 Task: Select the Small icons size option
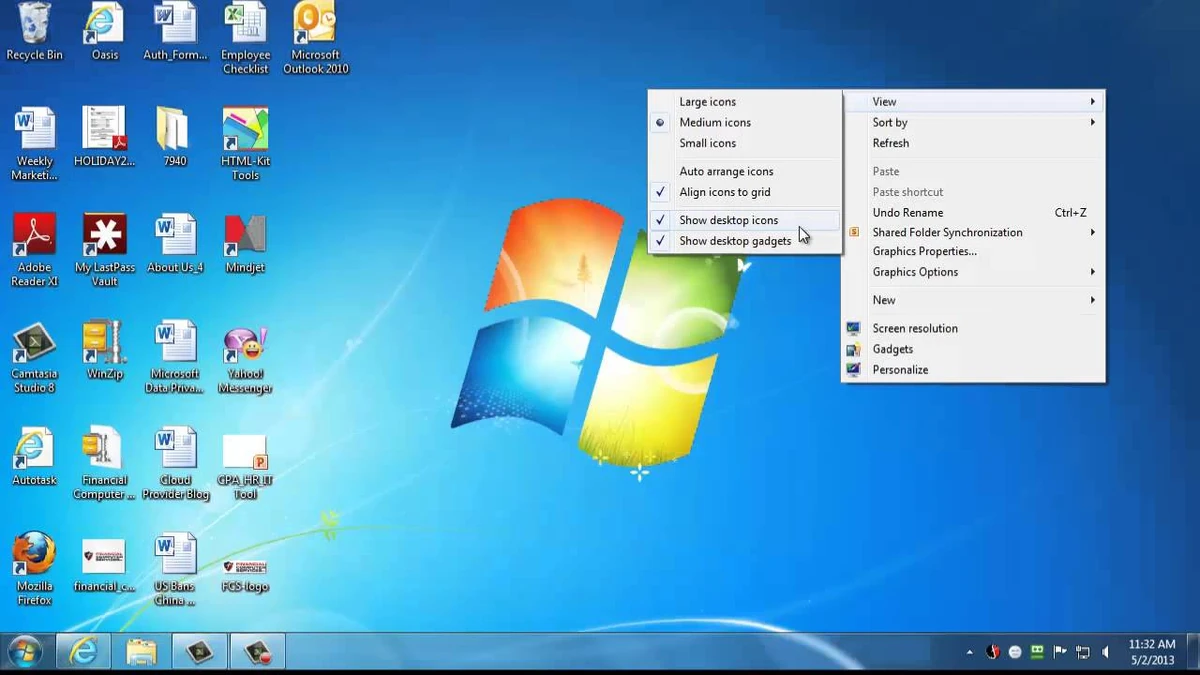pos(707,143)
